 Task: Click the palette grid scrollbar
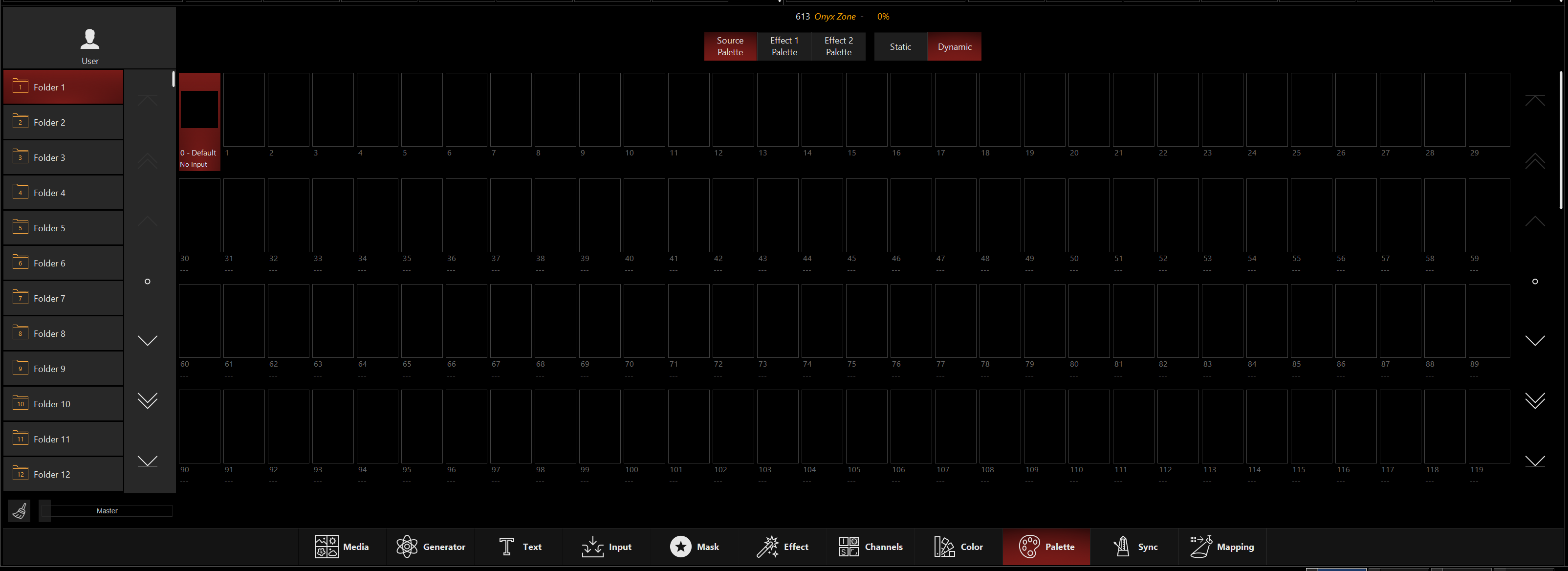click(1561, 140)
